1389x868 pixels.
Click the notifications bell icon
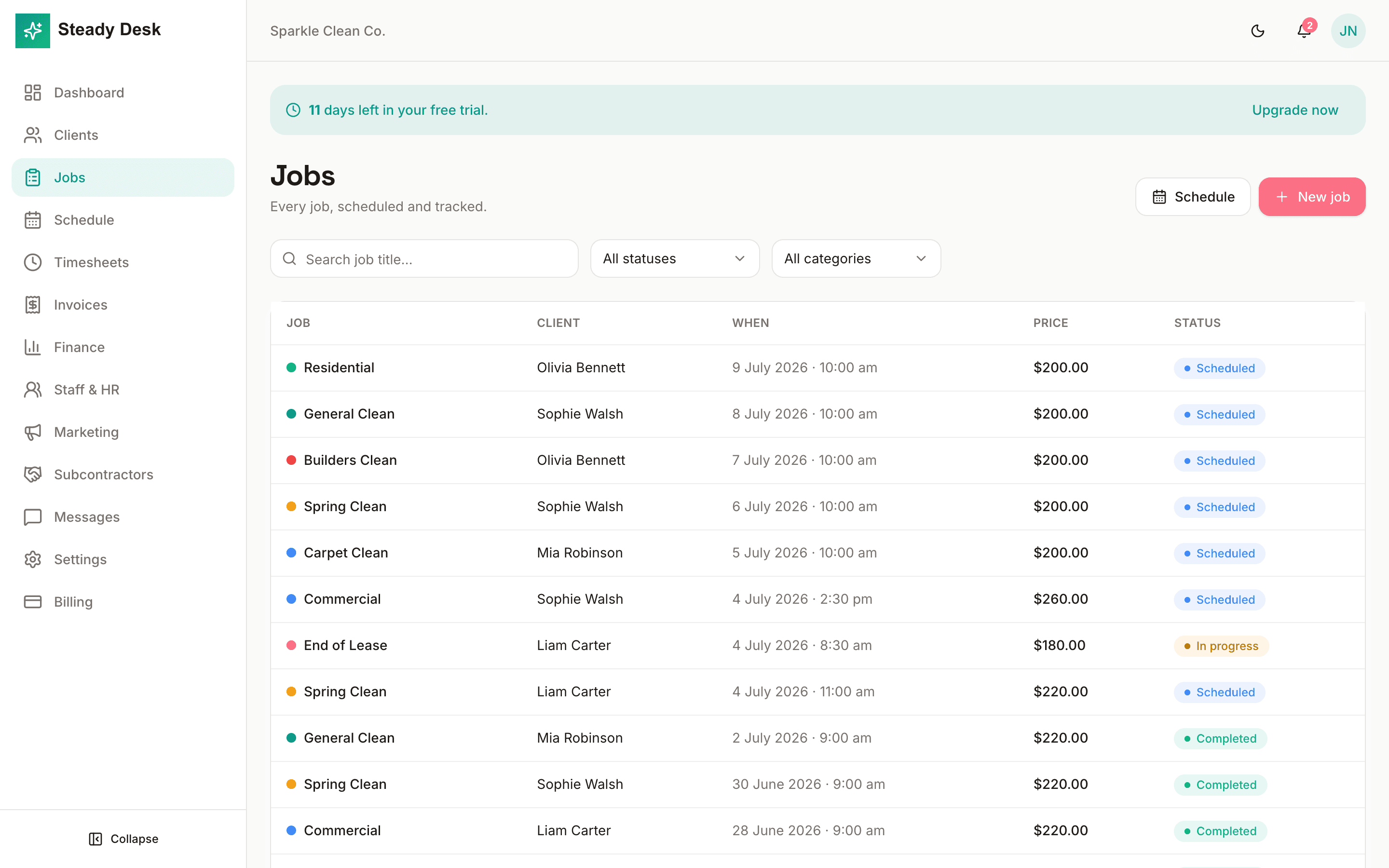(x=1304, y=31)
